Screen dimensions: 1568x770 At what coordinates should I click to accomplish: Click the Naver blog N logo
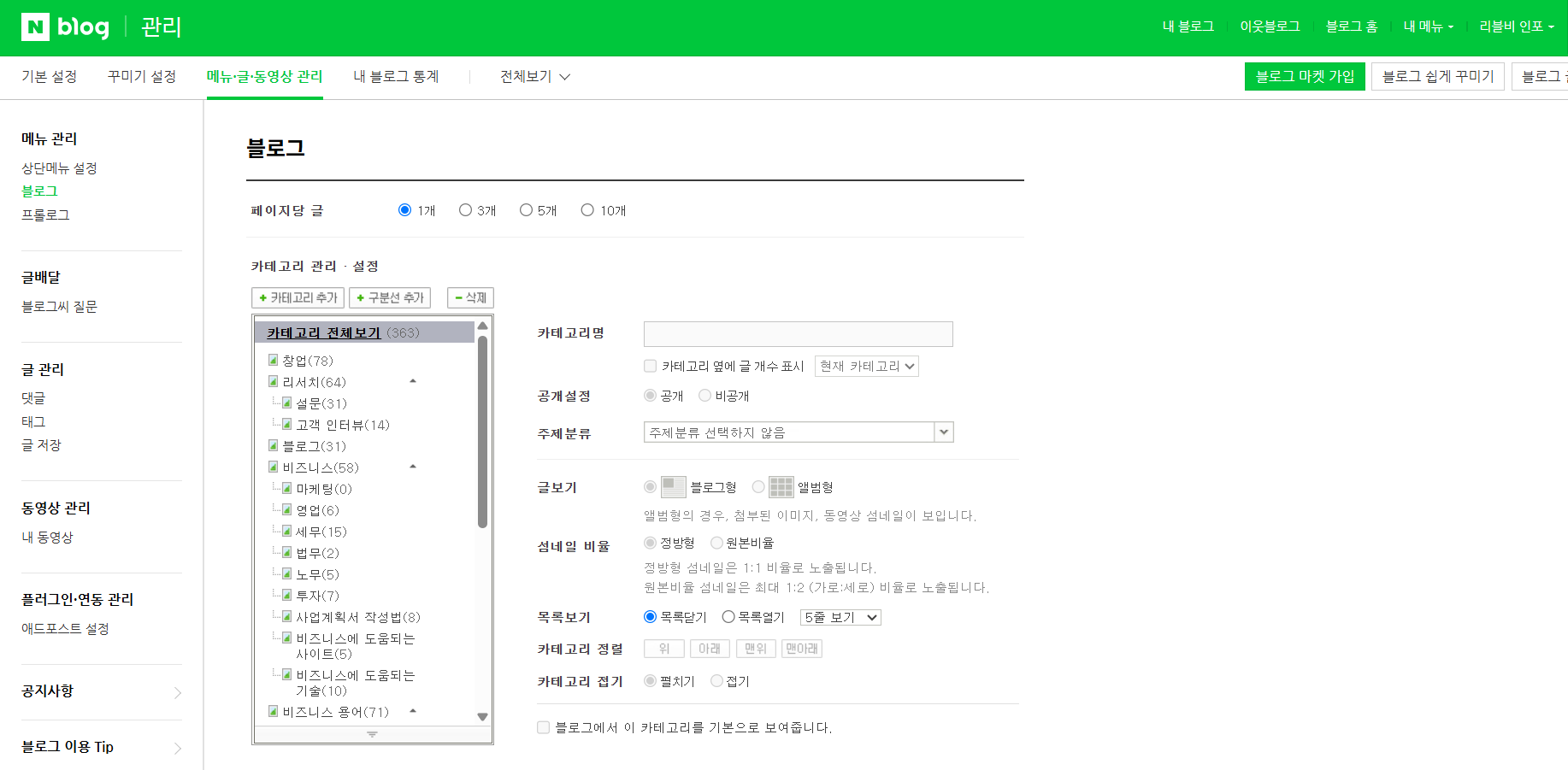click(33, 26)
